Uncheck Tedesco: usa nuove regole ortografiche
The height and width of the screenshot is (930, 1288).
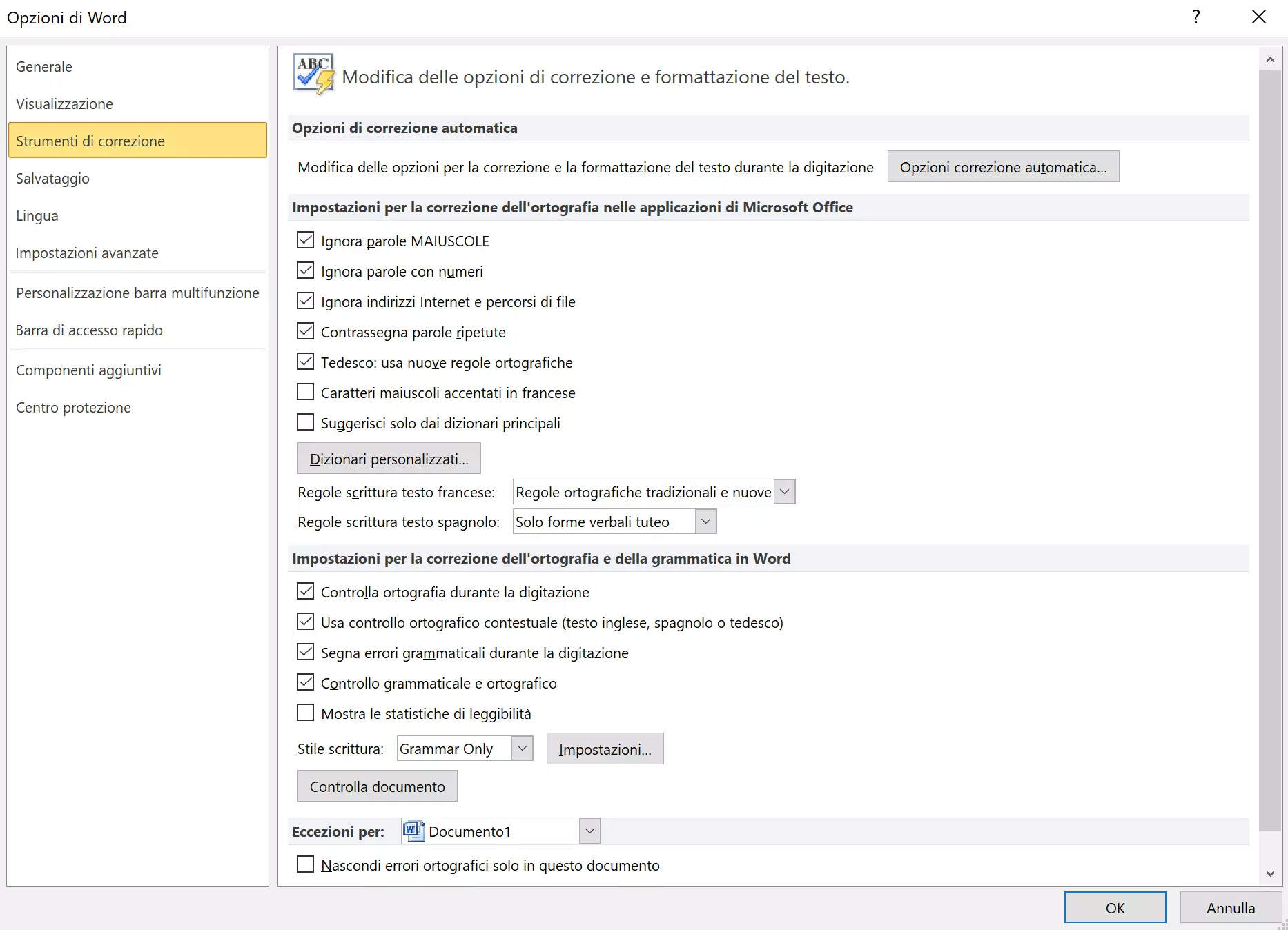pyautogui.click(x=305, y=362)
